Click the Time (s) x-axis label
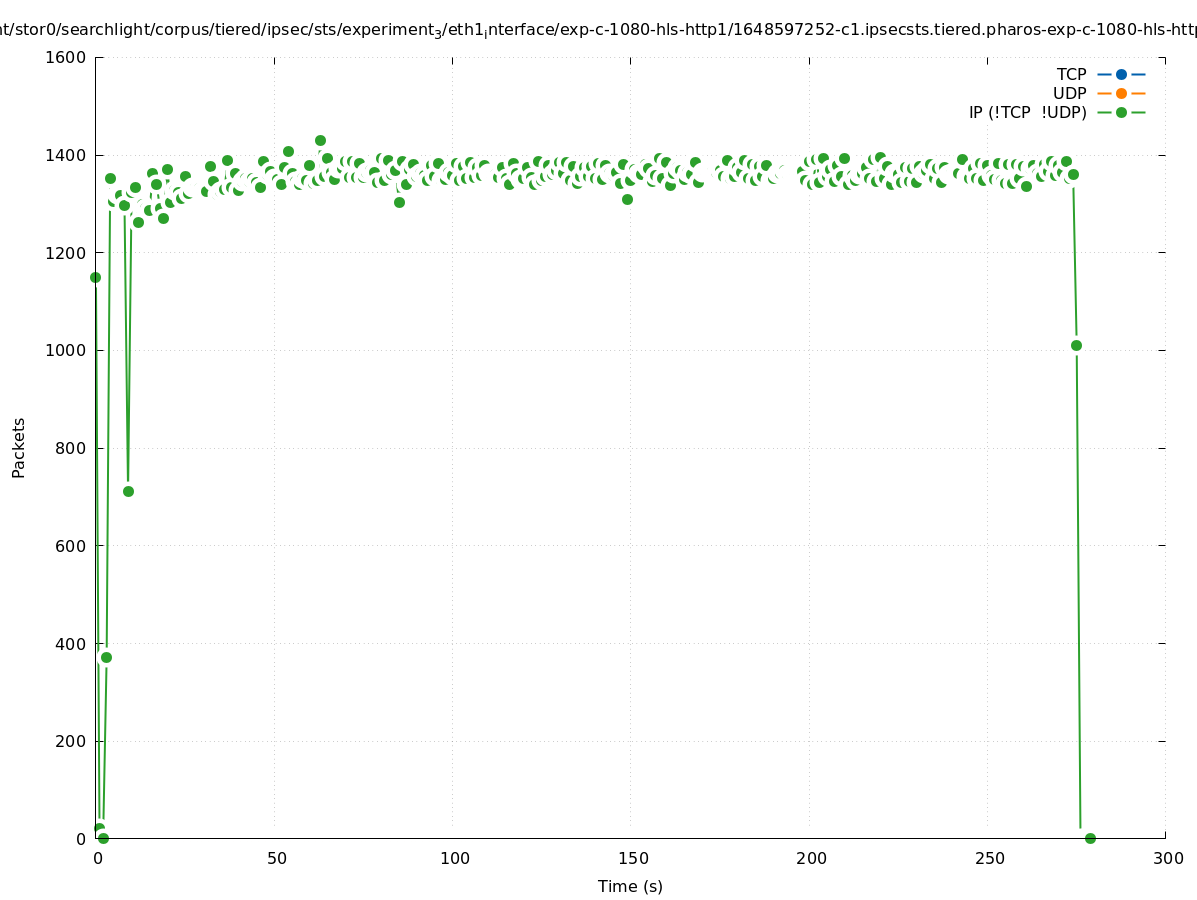The width and height of the screenshot is (1197, 900). (x=630, y=886)
